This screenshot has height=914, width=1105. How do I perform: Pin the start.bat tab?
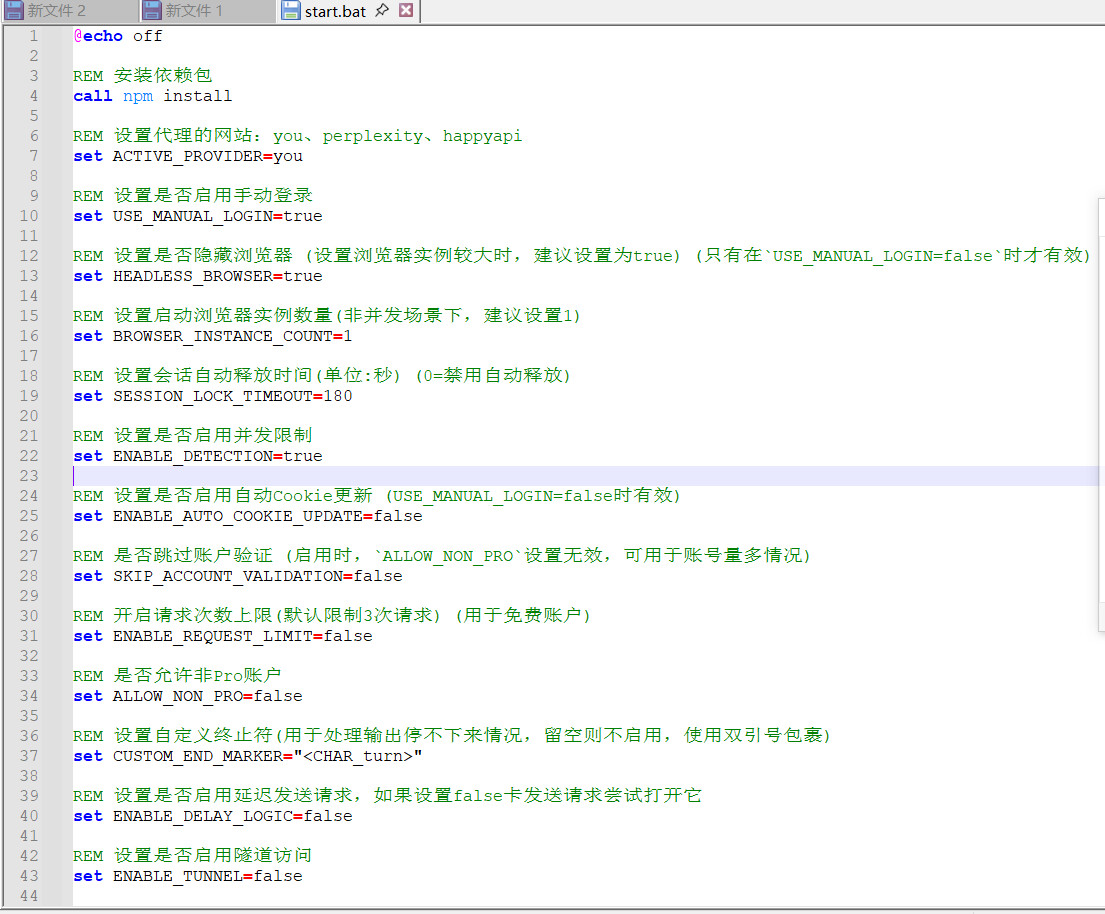382,11
